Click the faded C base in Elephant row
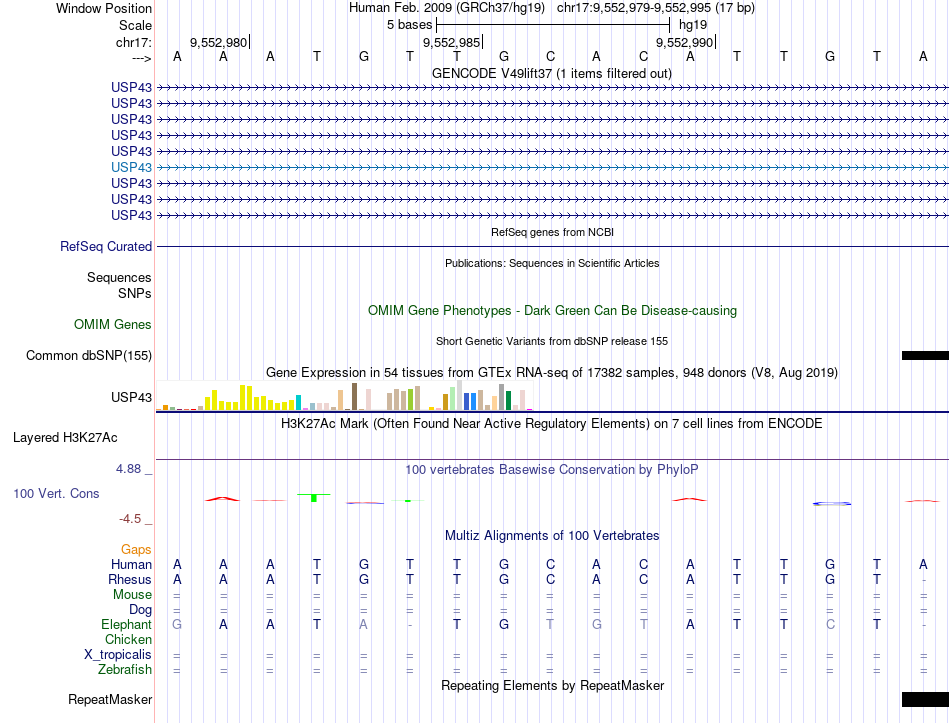The height and width of the screenshot is (723, 950). [x=830, y=624]
